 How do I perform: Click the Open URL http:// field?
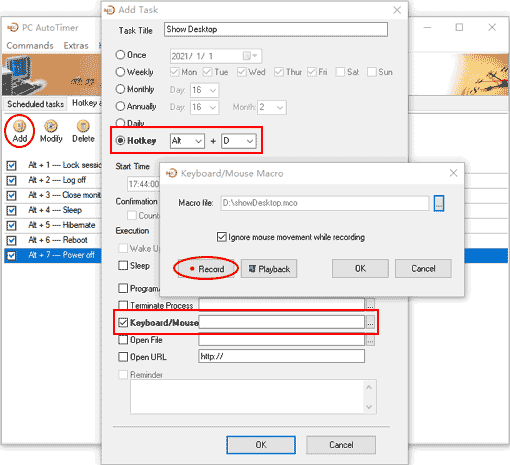click(281, 356)
